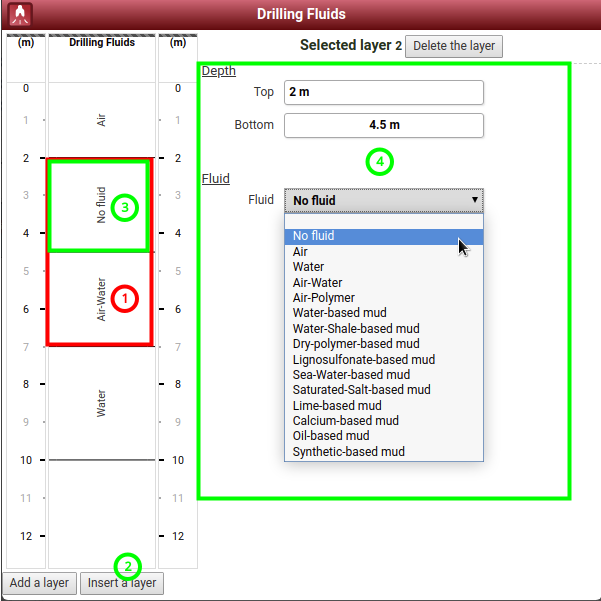Collapse the Fluid dropdown showing No fluid

pos(383,200)
